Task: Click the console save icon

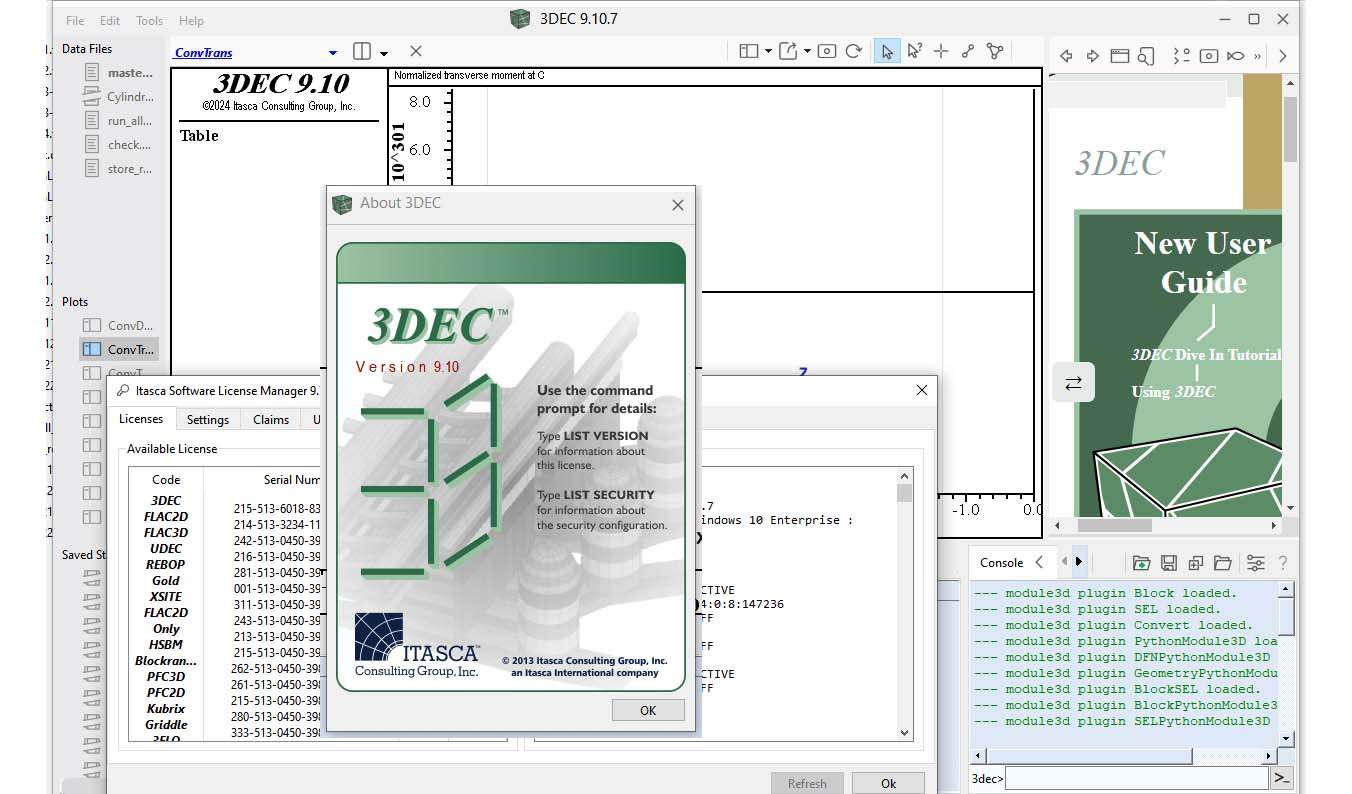Action: 1168,563
